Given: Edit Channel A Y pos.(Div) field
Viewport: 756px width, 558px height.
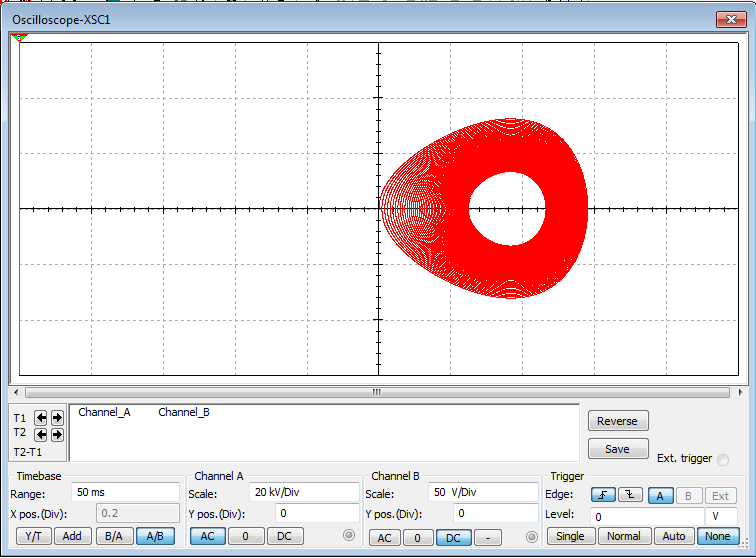Looking at the screenshot, I should [317, 513].
